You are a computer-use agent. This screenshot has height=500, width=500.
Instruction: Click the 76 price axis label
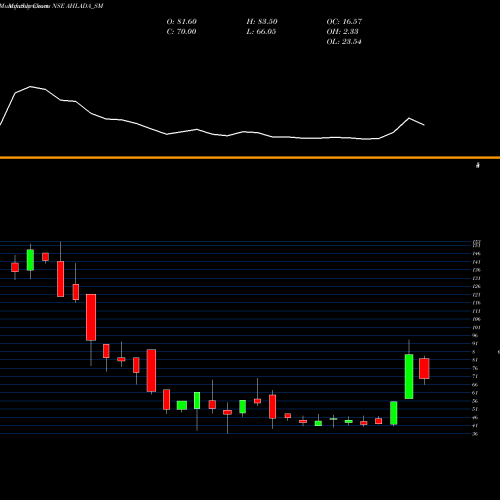tap(475, 368)
